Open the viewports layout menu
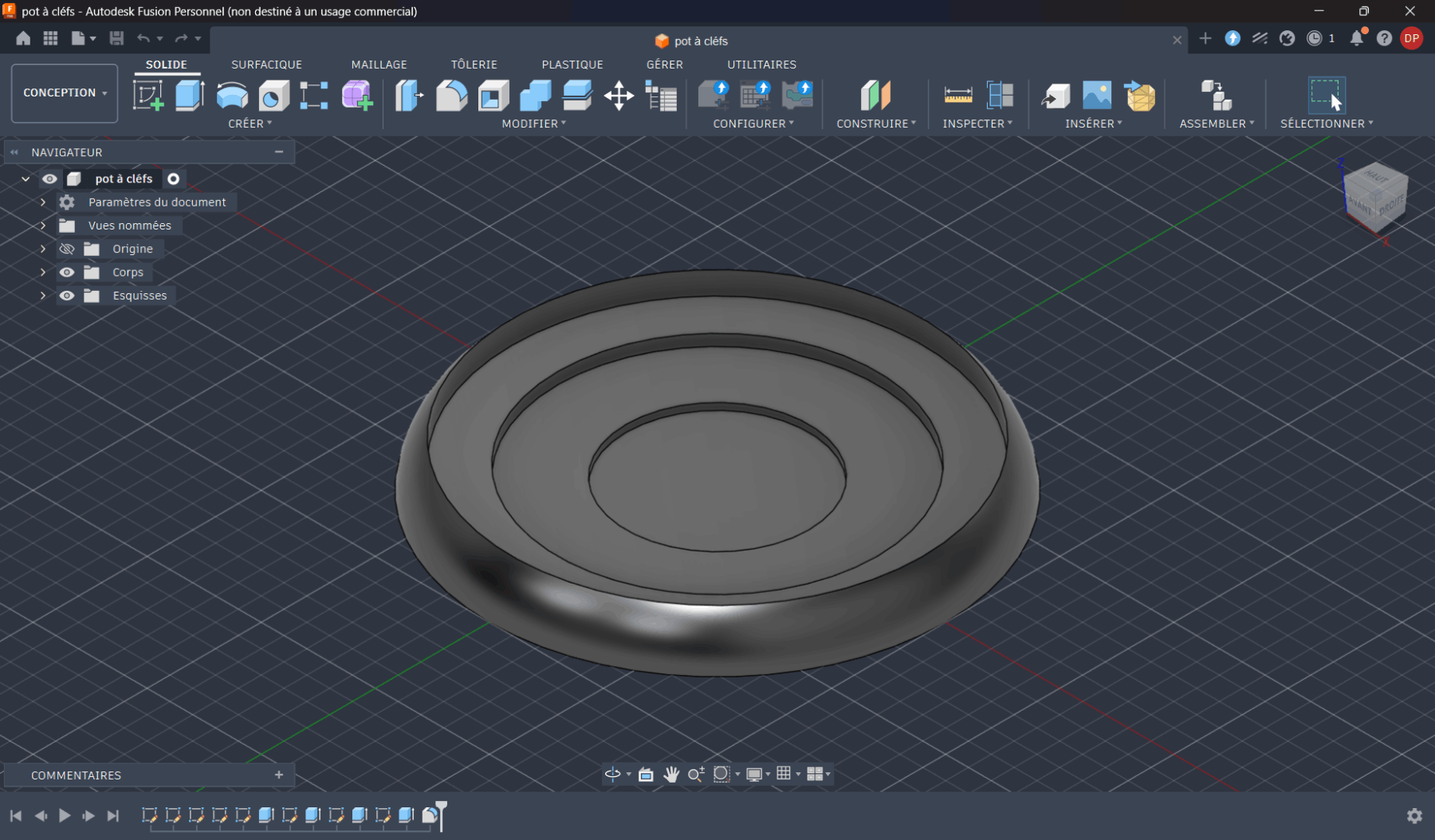 click(x=819, y=774)
